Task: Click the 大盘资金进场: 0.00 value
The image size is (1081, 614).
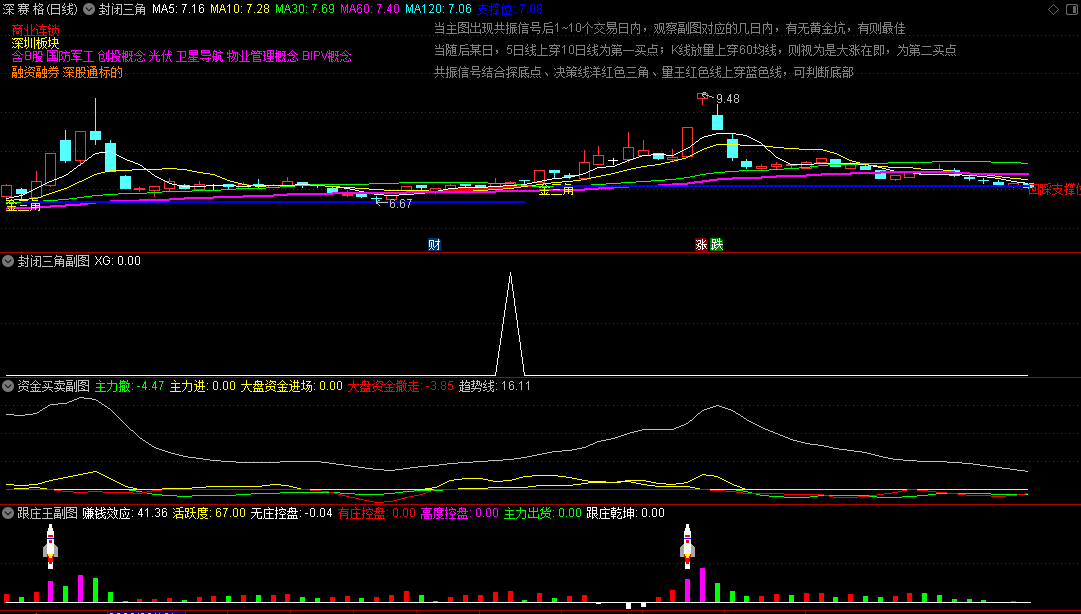Action: tap(291, 386)
